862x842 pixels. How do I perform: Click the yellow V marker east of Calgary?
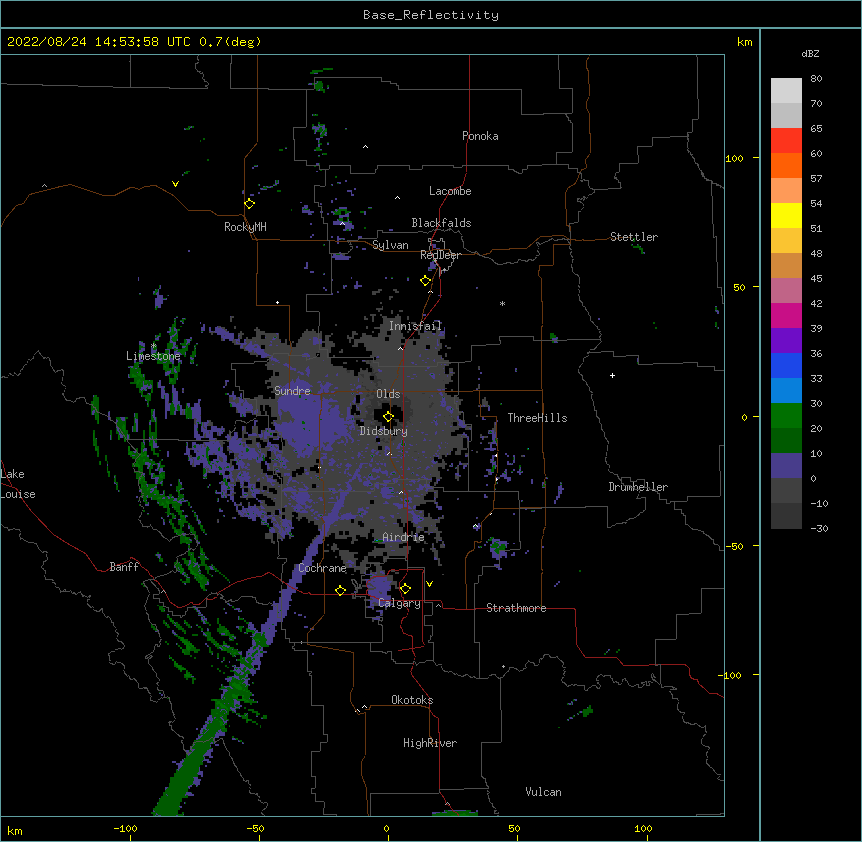point(429,584)
